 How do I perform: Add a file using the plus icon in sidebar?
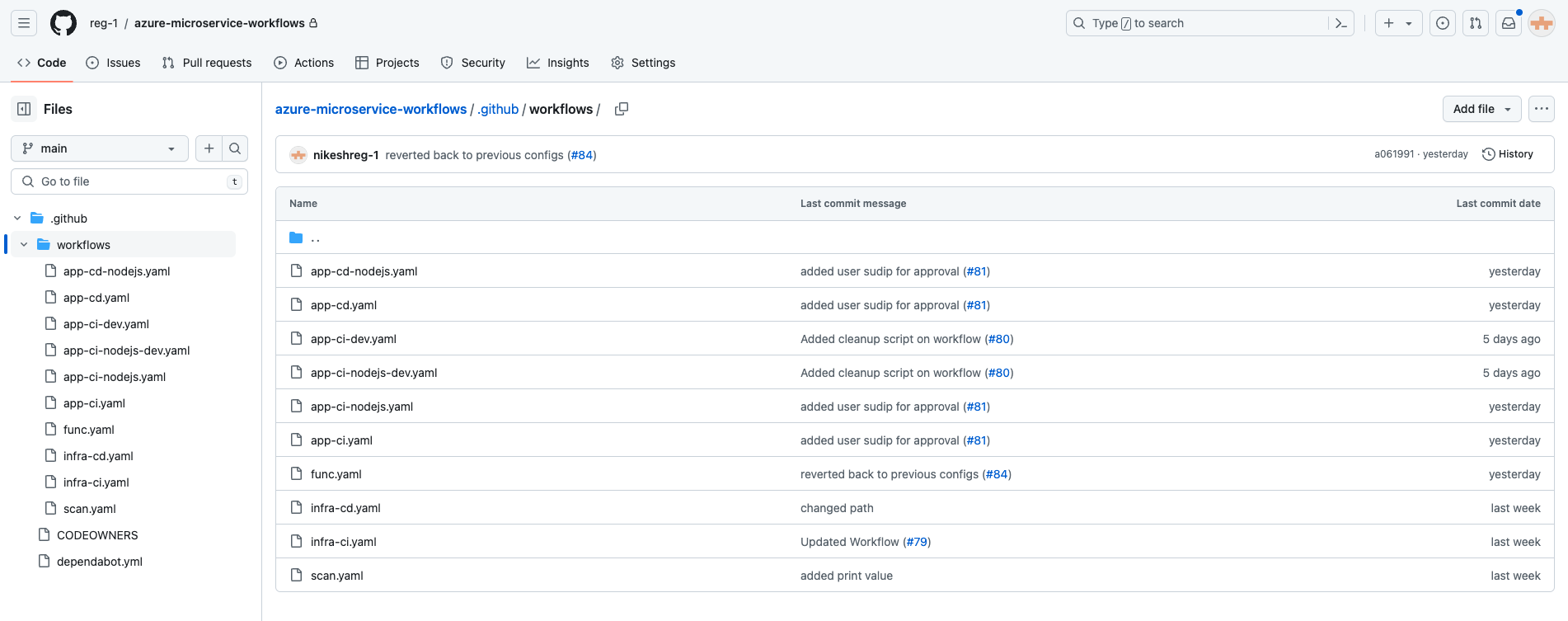[209, 148]
